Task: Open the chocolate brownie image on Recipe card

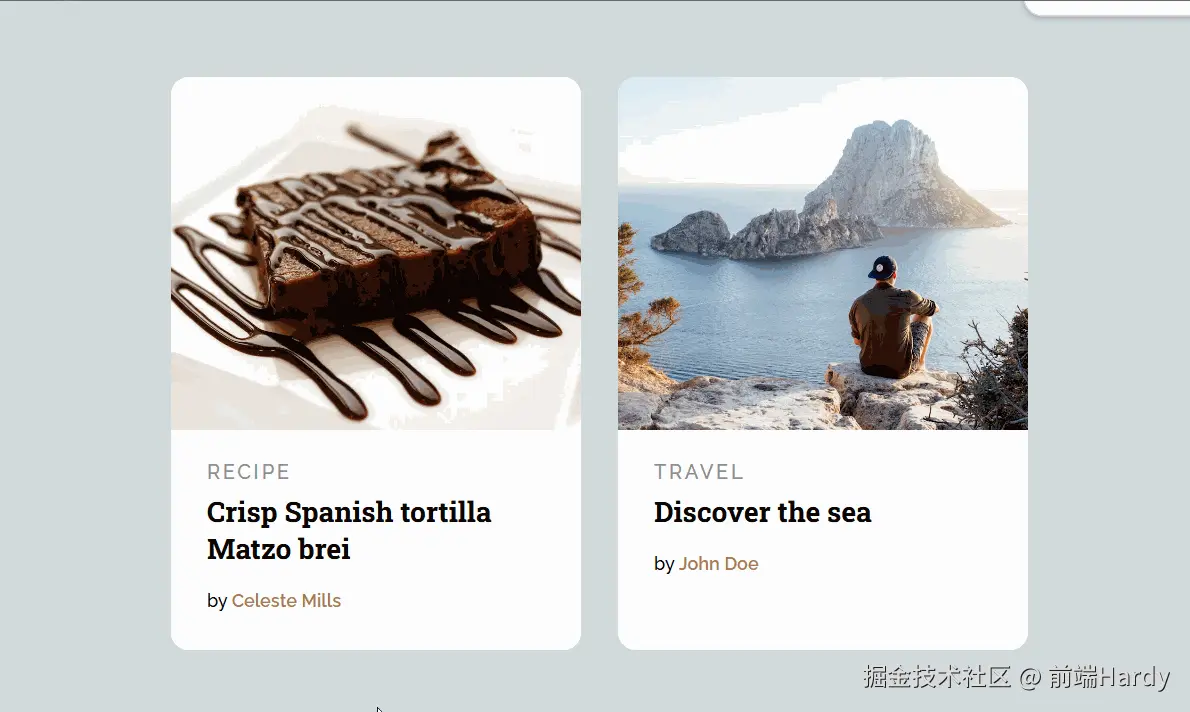Action: point(376,254)
